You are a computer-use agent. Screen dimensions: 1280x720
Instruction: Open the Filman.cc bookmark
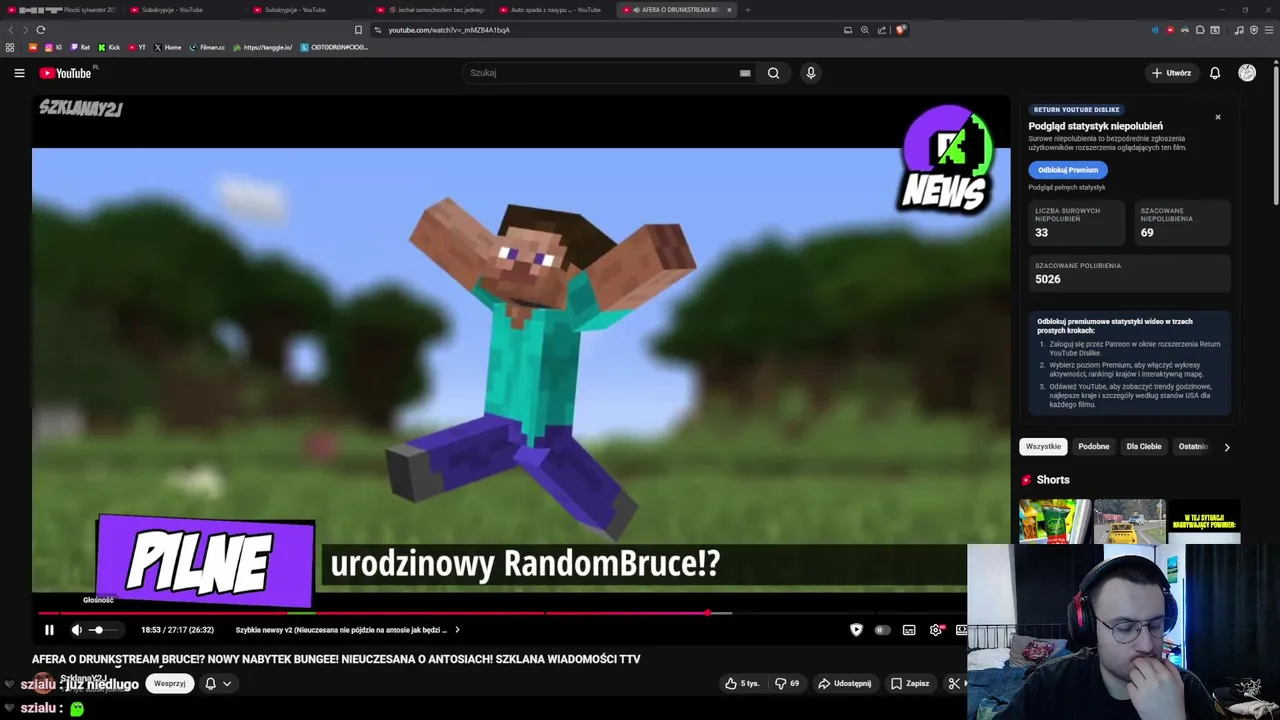[x=208, y=47]
